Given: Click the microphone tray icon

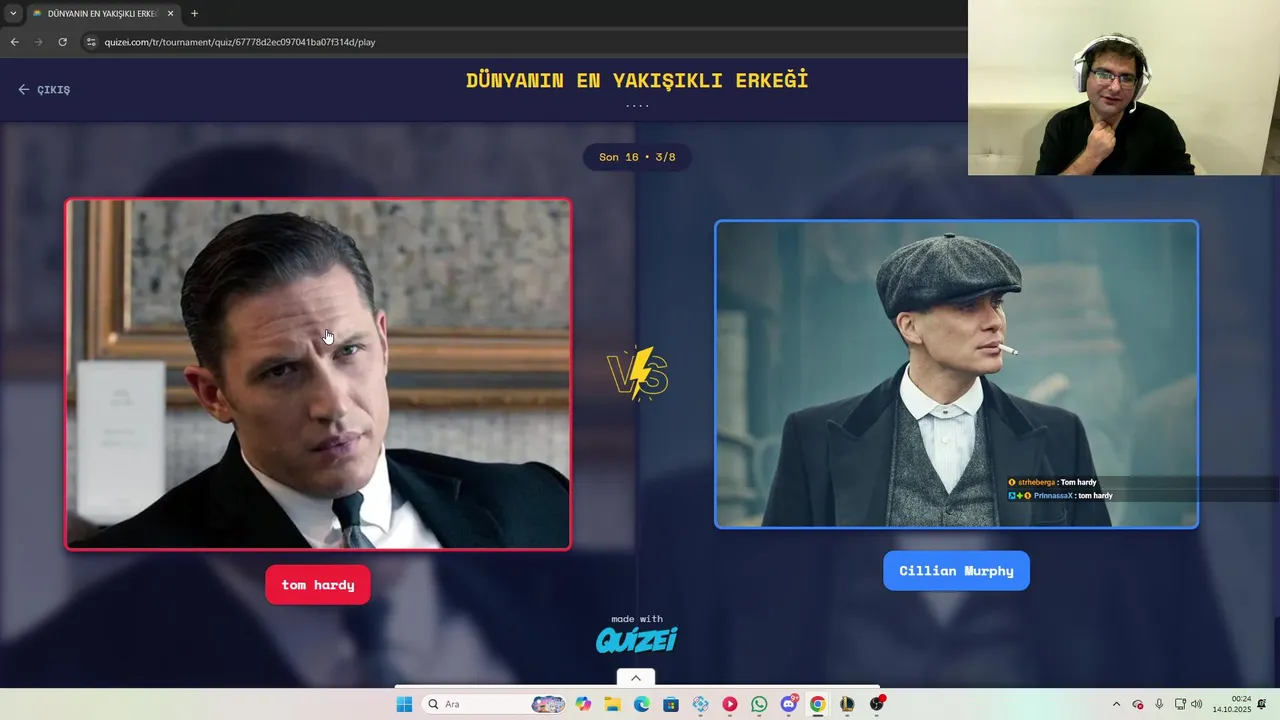Looking at the screenshot, I should tap(1159, 704).
